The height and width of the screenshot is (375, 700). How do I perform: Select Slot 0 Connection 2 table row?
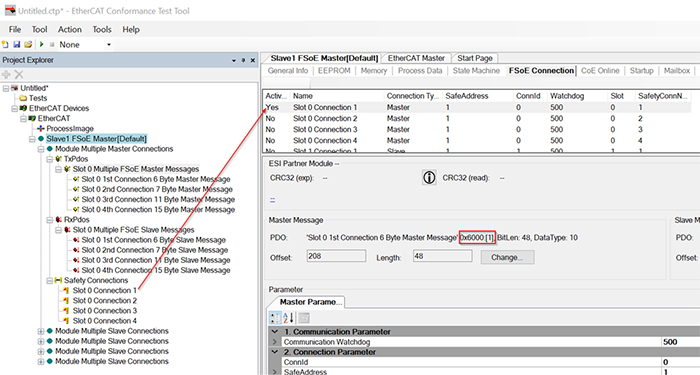476,119
